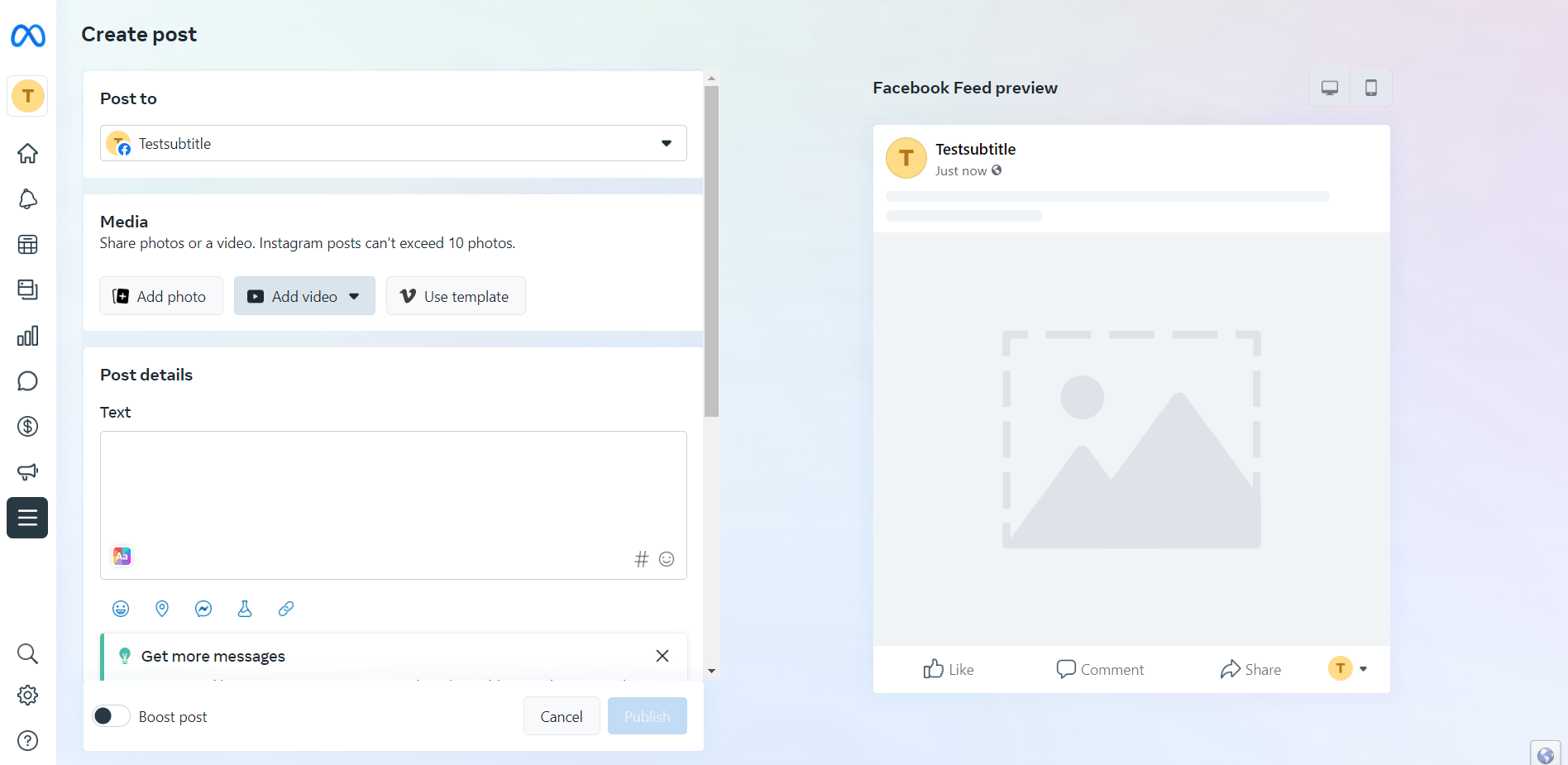Open text background style Aa icon
The image size is (1568, 765).
click(122, 557)
